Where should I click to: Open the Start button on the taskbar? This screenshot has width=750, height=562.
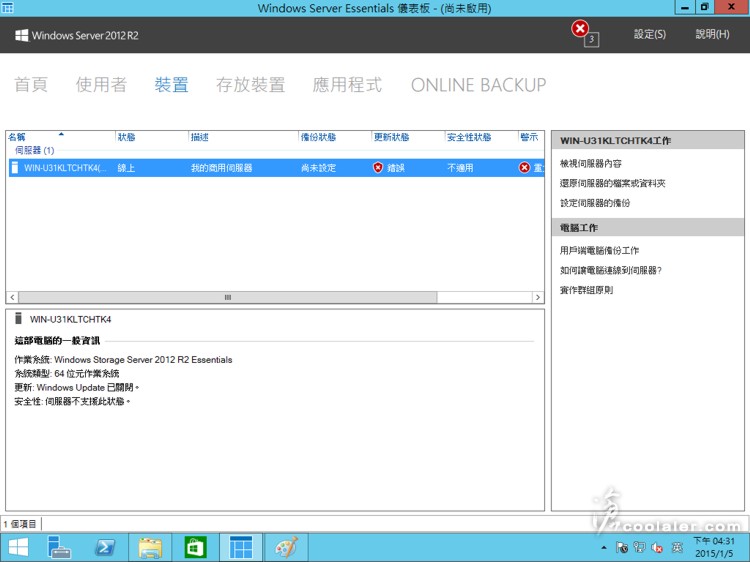click(18, 547)
